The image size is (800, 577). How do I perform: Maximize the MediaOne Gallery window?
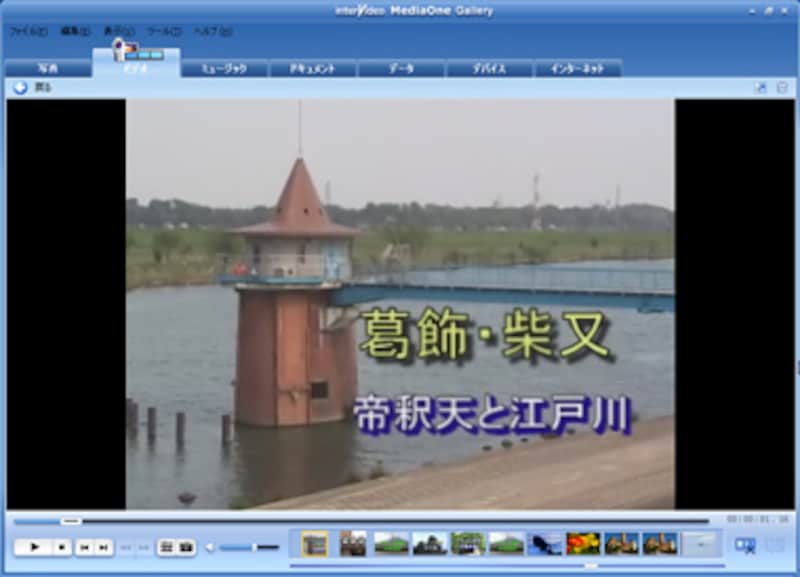click(768, 11)
